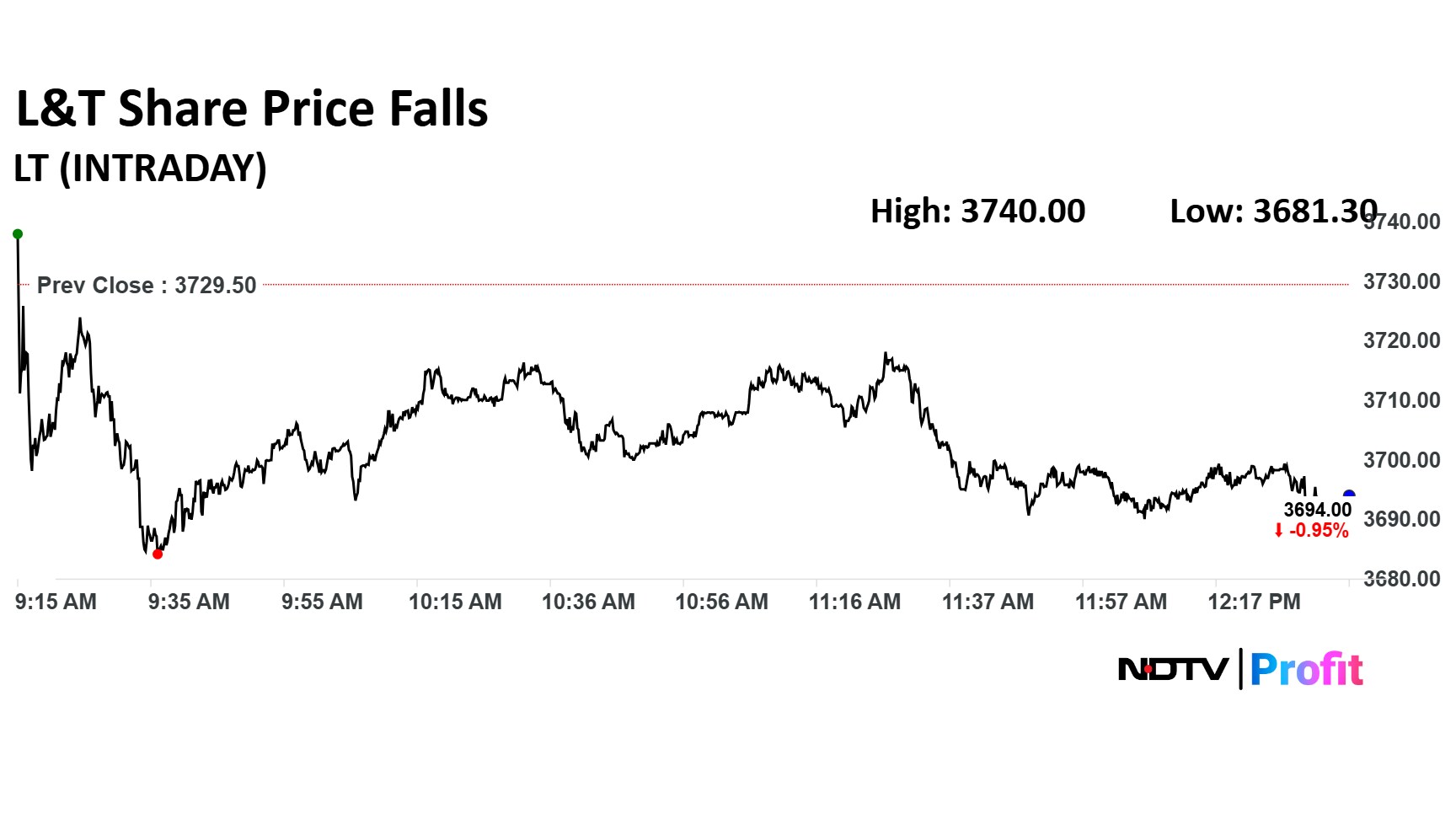Click the current price label 3694.00

click(x=1317, y=510)
